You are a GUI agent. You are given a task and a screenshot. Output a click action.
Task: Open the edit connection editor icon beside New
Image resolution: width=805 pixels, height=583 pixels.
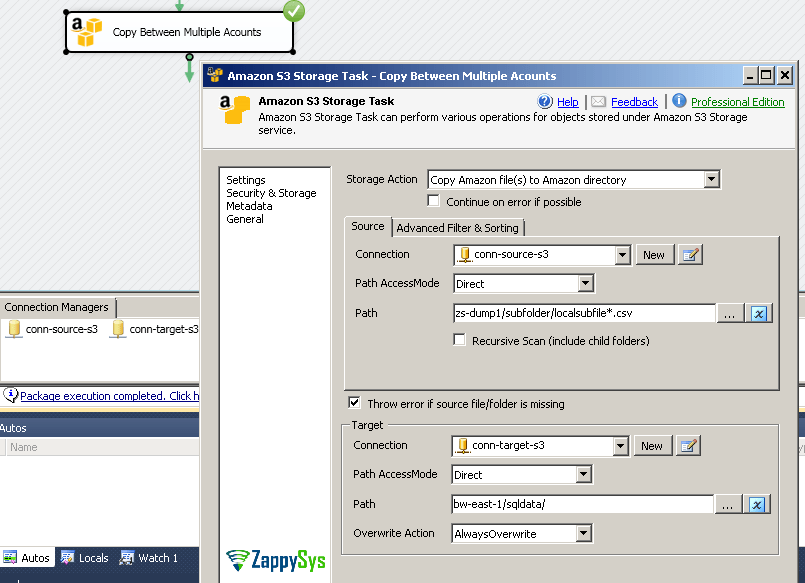click(690, 254)
